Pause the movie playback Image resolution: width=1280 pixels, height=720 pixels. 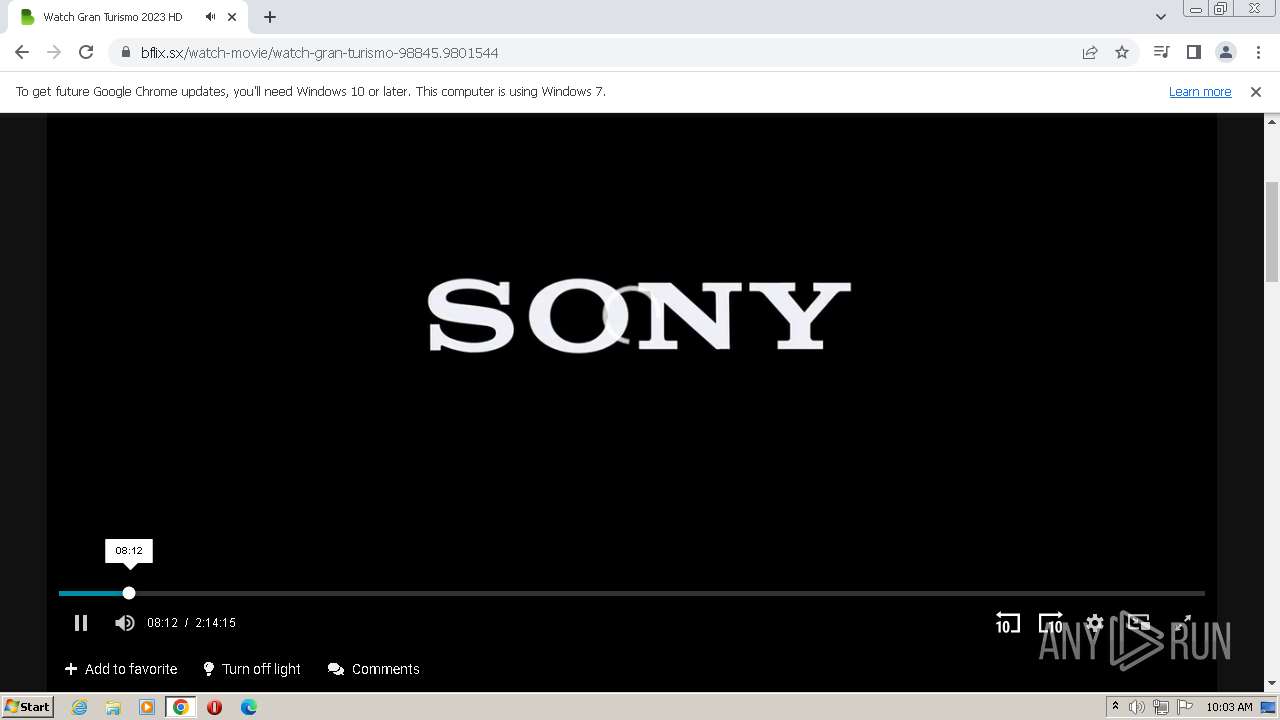click(81, 623)
